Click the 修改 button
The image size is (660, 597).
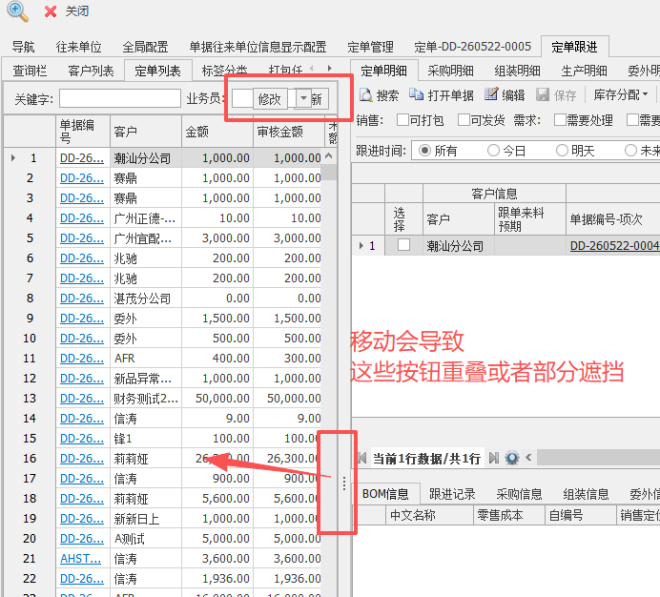click(x=270, y=99)
